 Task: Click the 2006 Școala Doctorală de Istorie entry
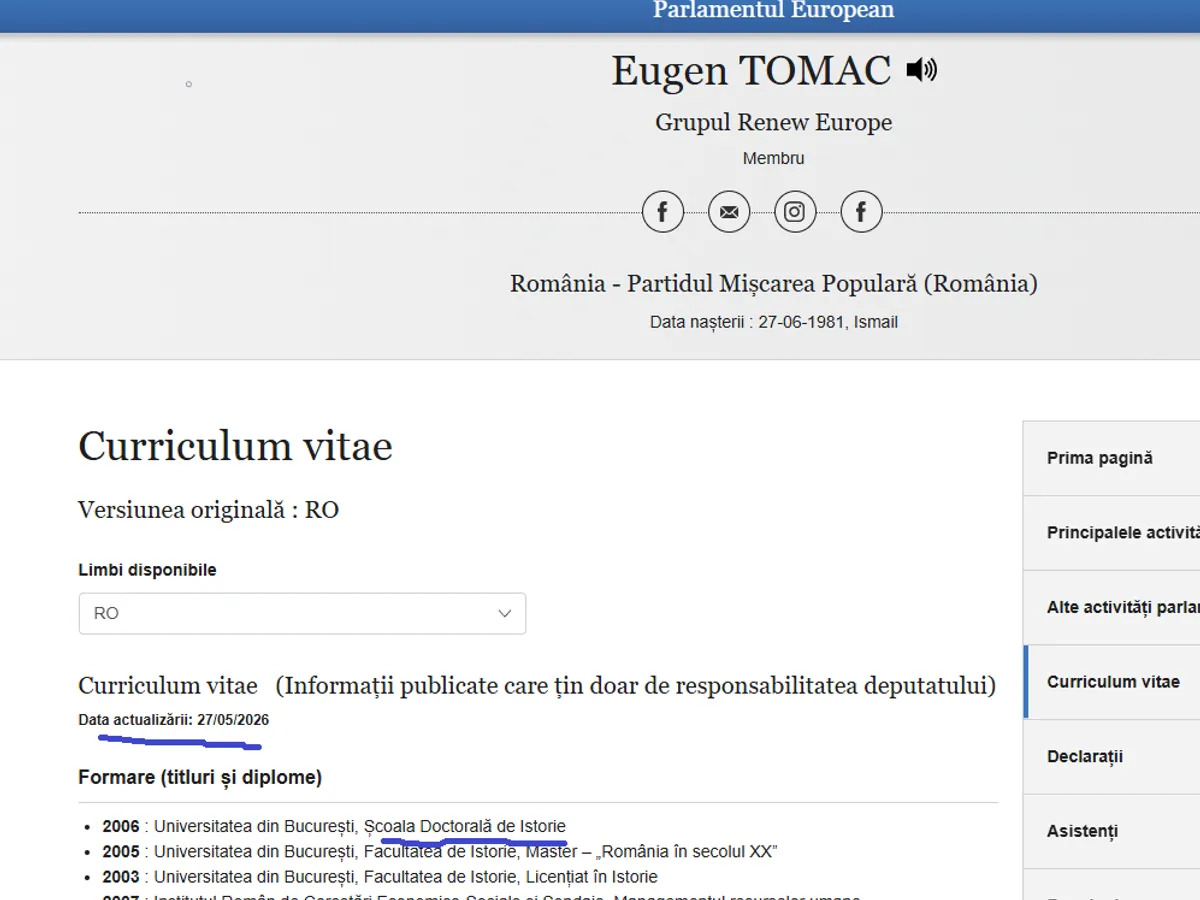pos(334,827)
